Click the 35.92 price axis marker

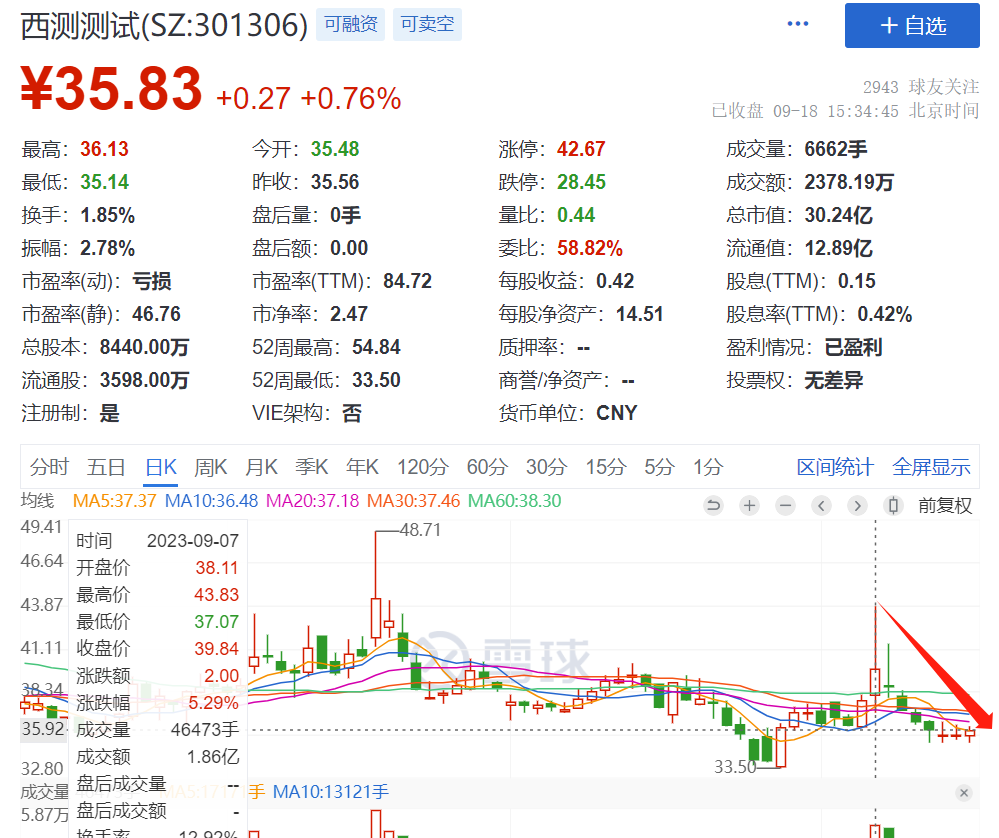click(43, 729)
